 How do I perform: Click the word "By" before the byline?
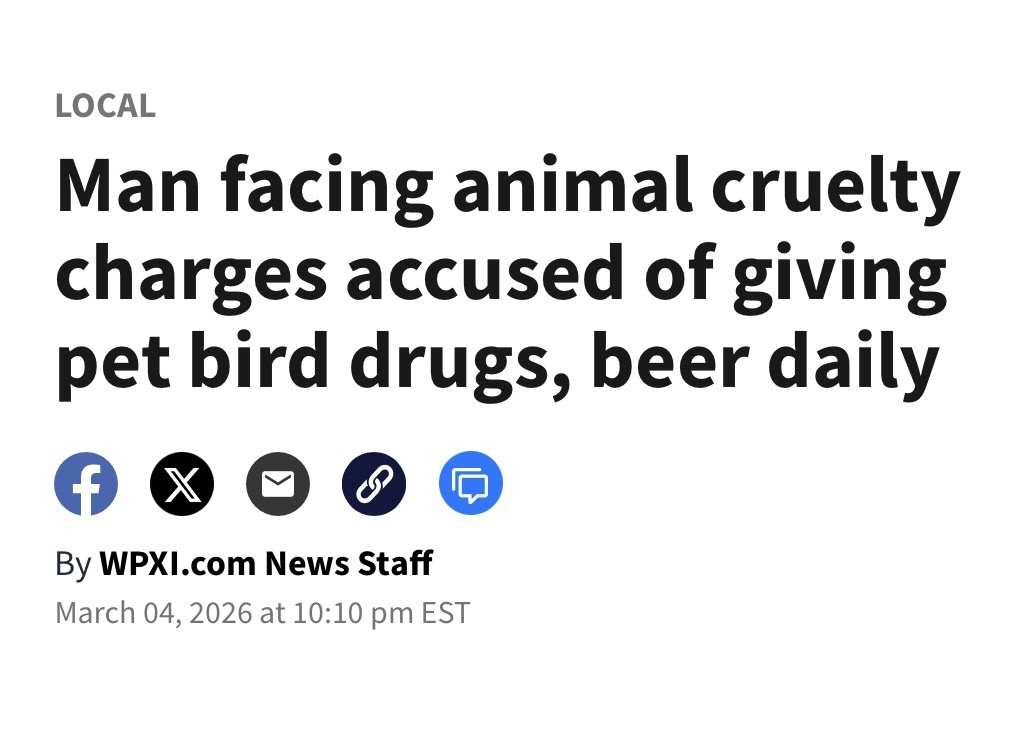(72, 564)
